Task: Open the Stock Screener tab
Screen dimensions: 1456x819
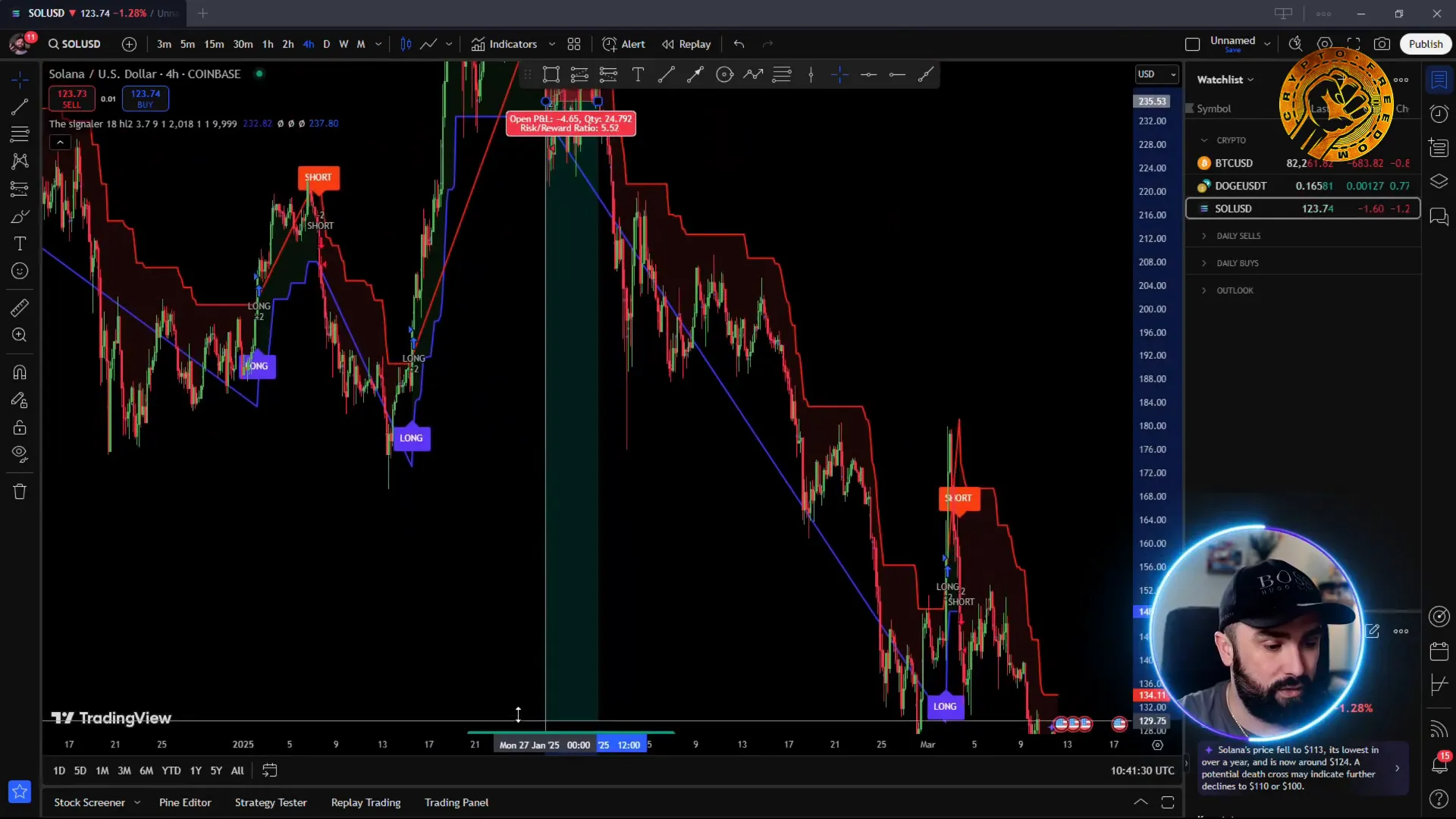Action: pyautogui.click(x=89, y=802)
